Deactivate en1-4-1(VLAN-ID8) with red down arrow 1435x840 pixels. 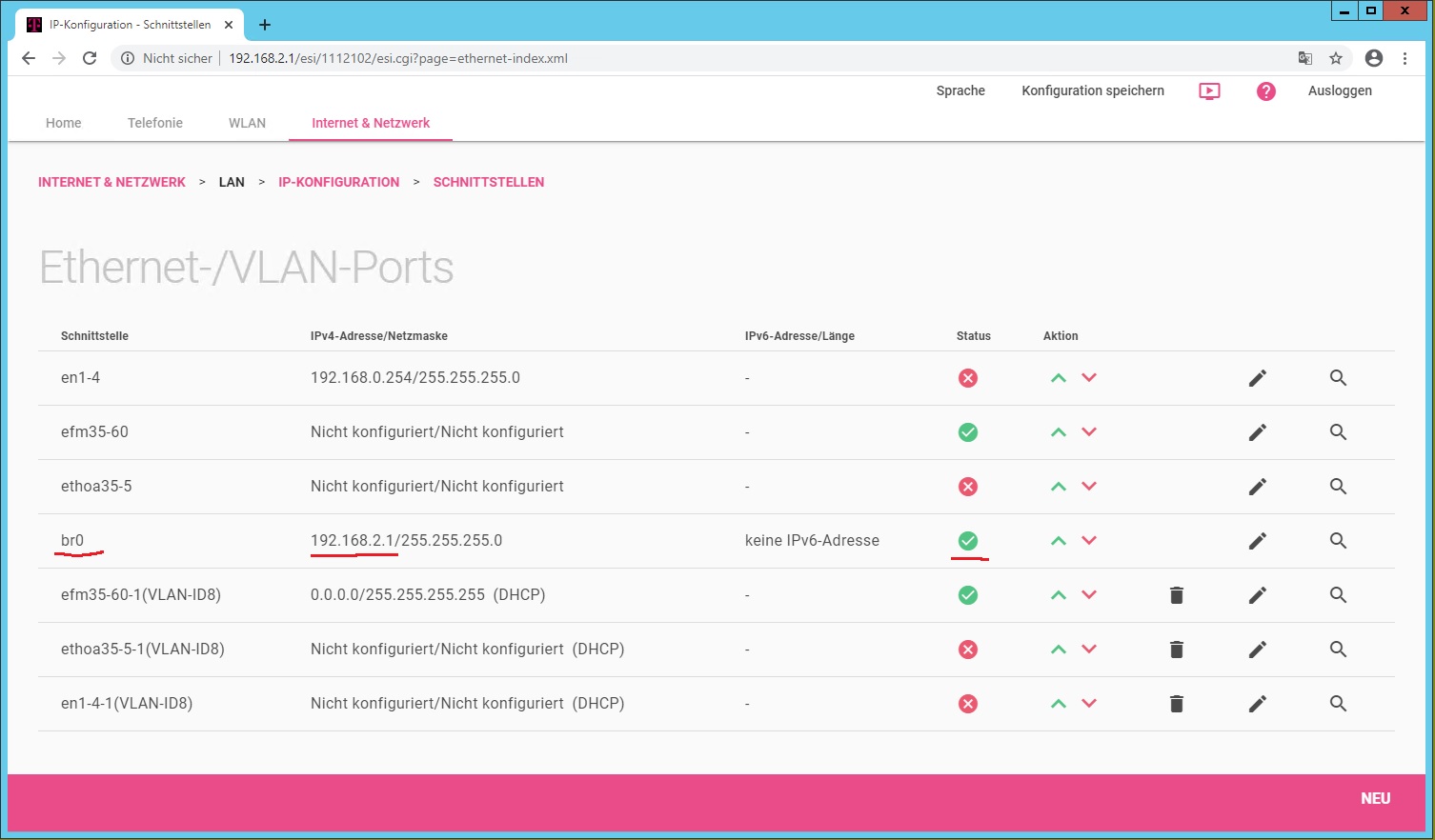pos(1089,704)
